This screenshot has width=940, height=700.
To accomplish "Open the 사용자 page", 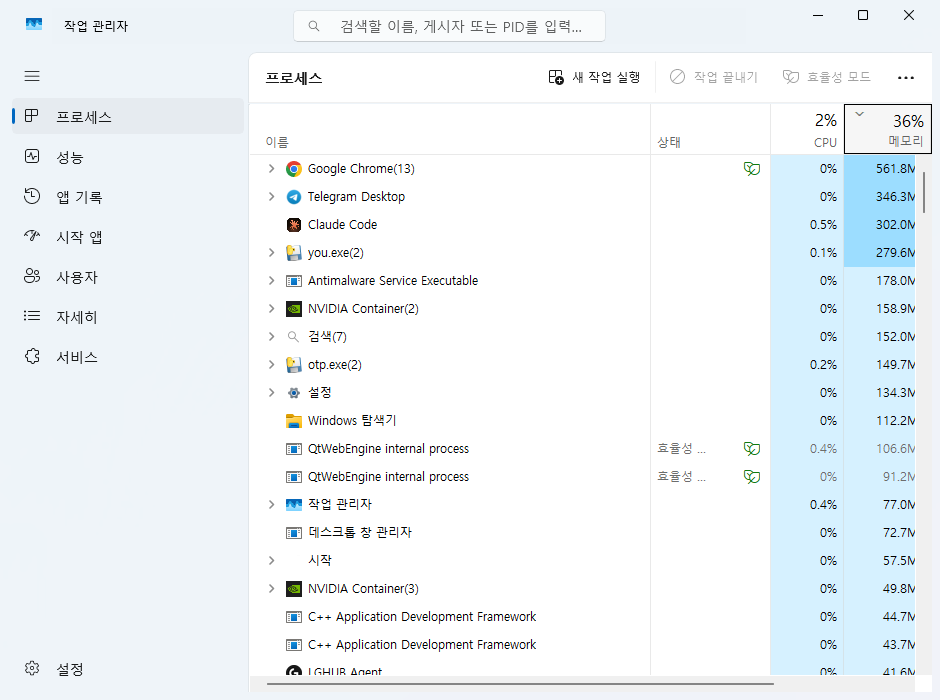I will (128, 277).
